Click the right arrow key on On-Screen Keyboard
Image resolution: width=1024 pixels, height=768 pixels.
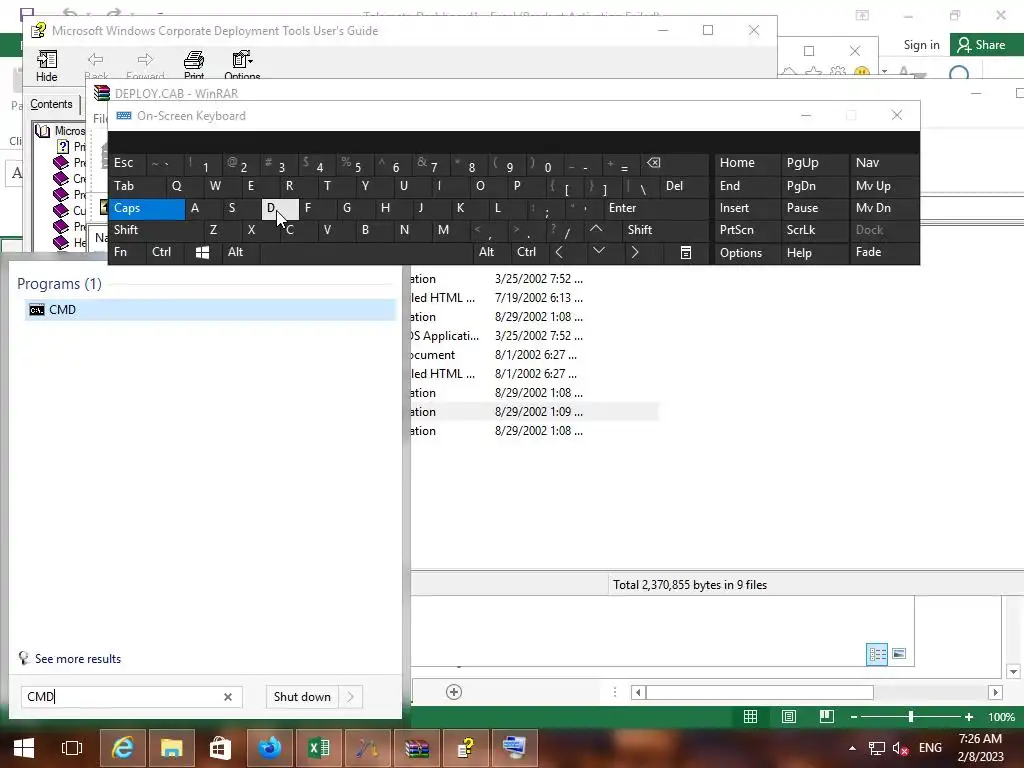pyautogui.click(x=634, y=252)
